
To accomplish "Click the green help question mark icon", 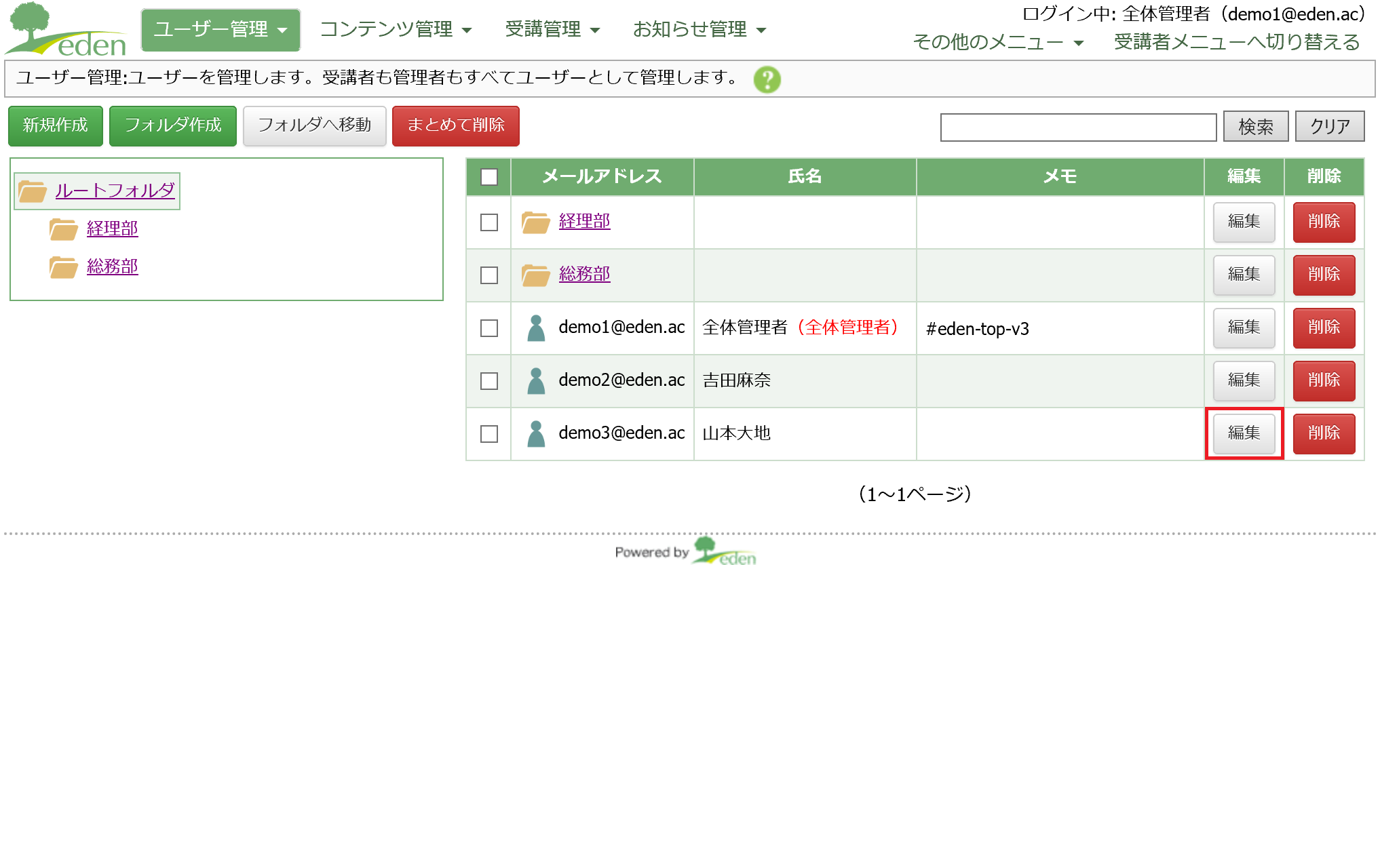I will [767, 79].
